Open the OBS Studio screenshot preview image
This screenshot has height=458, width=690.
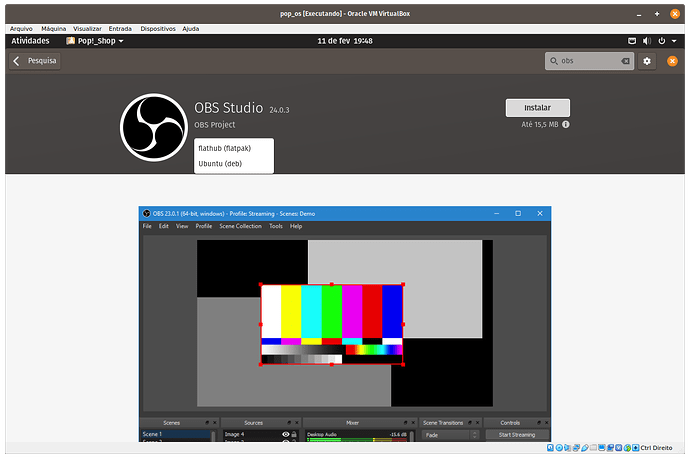345,324
